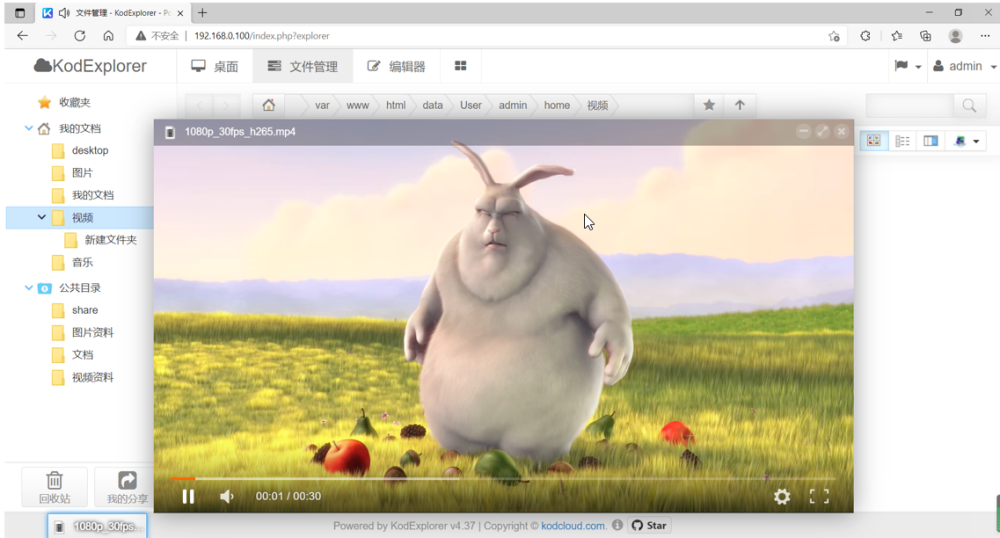
Task: Switch to split column view
Action: [x=931, y=141]
